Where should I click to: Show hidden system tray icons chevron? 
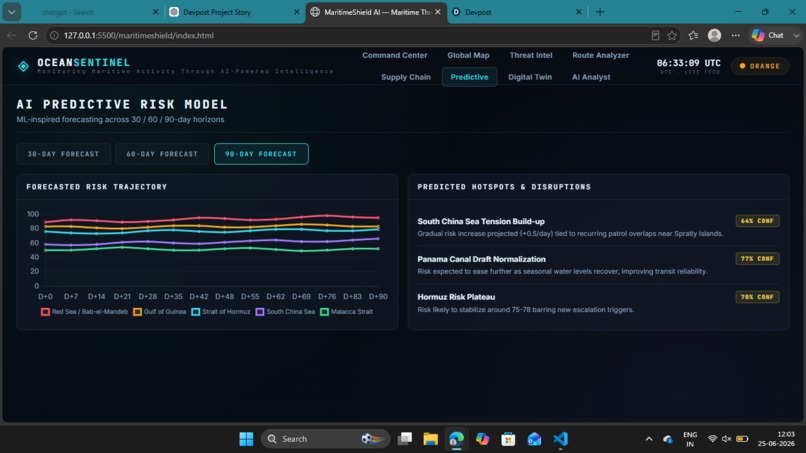pos(649,439)
